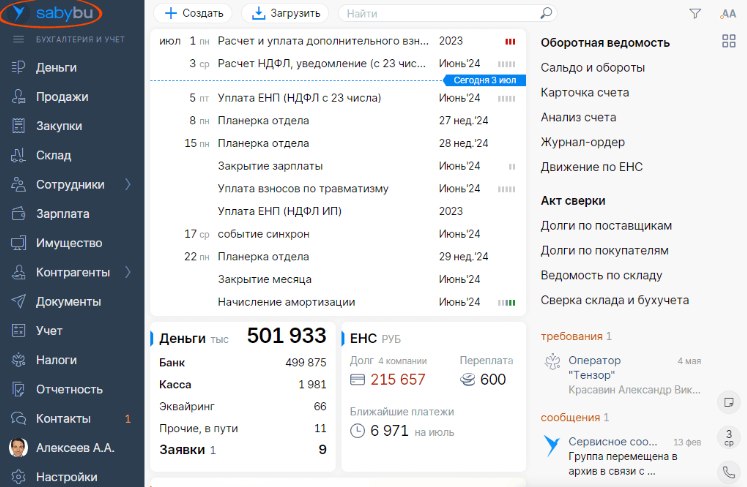Viewport: 747px width, 487px height.
Task: Click progress bars of Начисление амортизации
Action: click(x=506, y=302)
